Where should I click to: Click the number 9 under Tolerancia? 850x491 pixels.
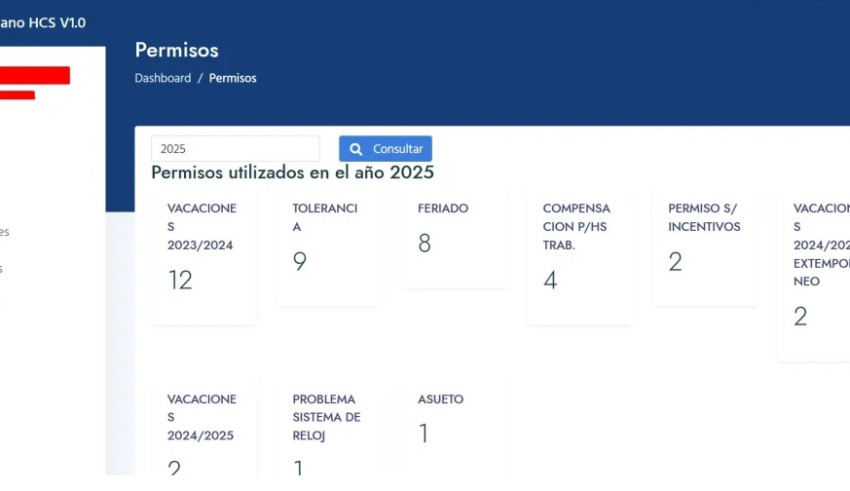[x=299, y=262]
